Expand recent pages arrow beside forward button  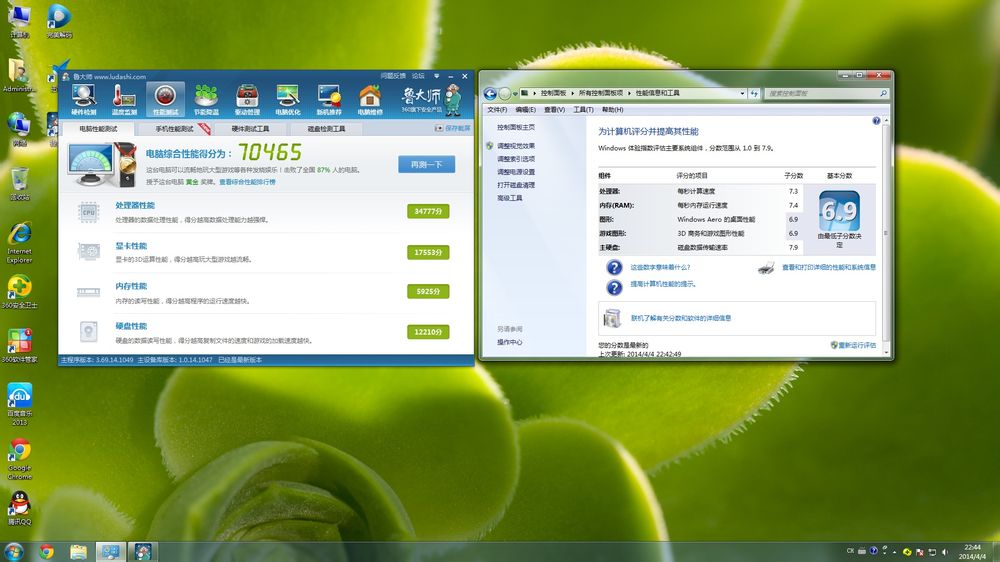pos(515,94)
